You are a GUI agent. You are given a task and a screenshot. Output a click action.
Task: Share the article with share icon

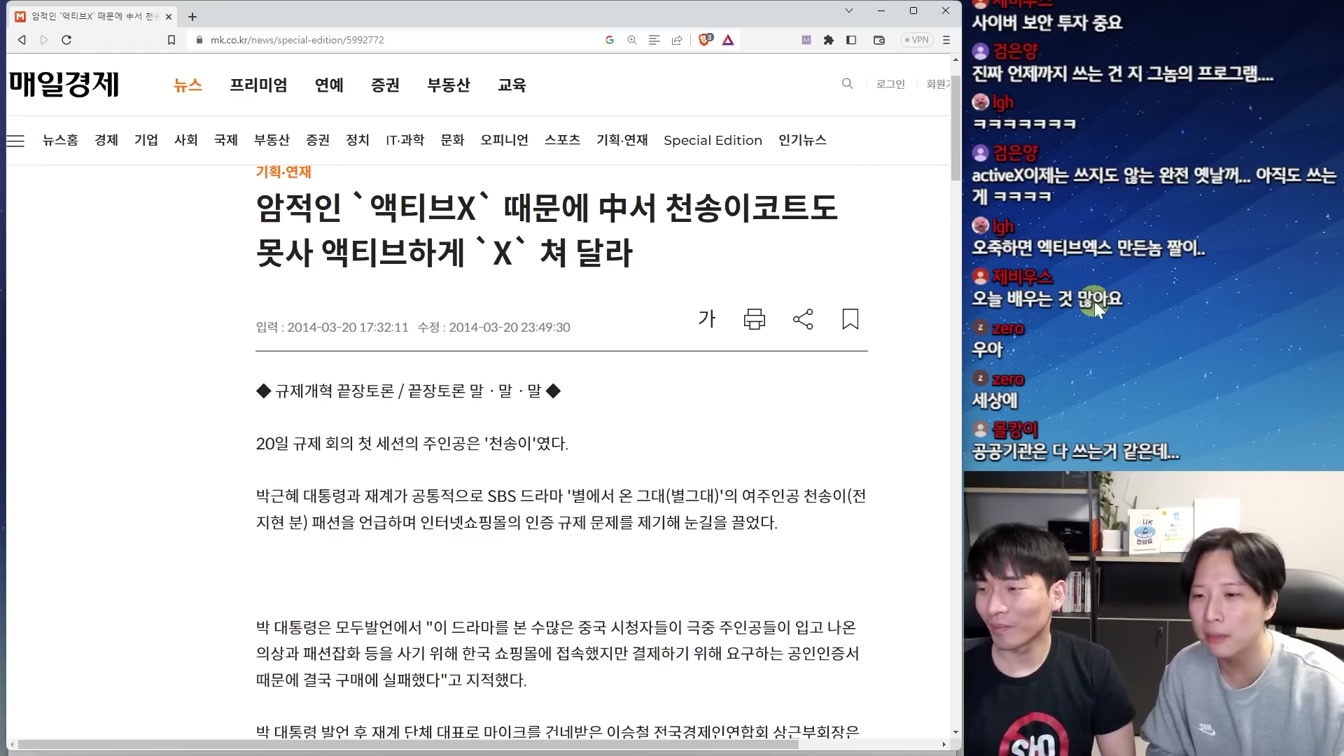click(x=803, y=319)
